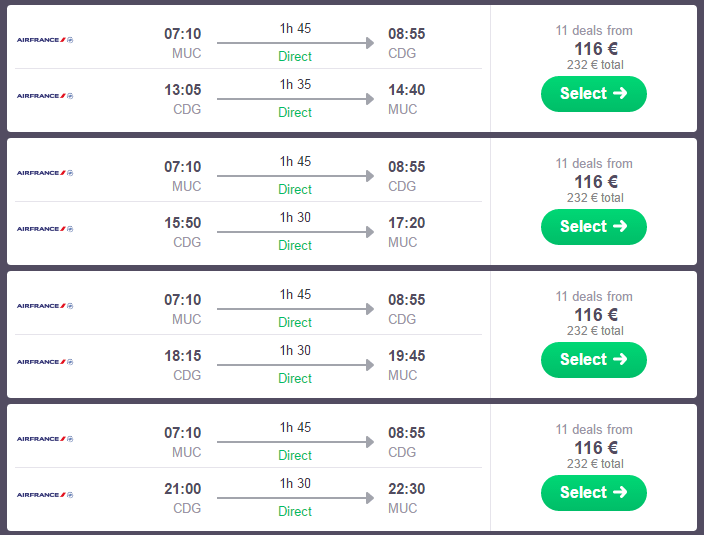Click outbound Air France logo above the 13:05 flight

point(45,40)
